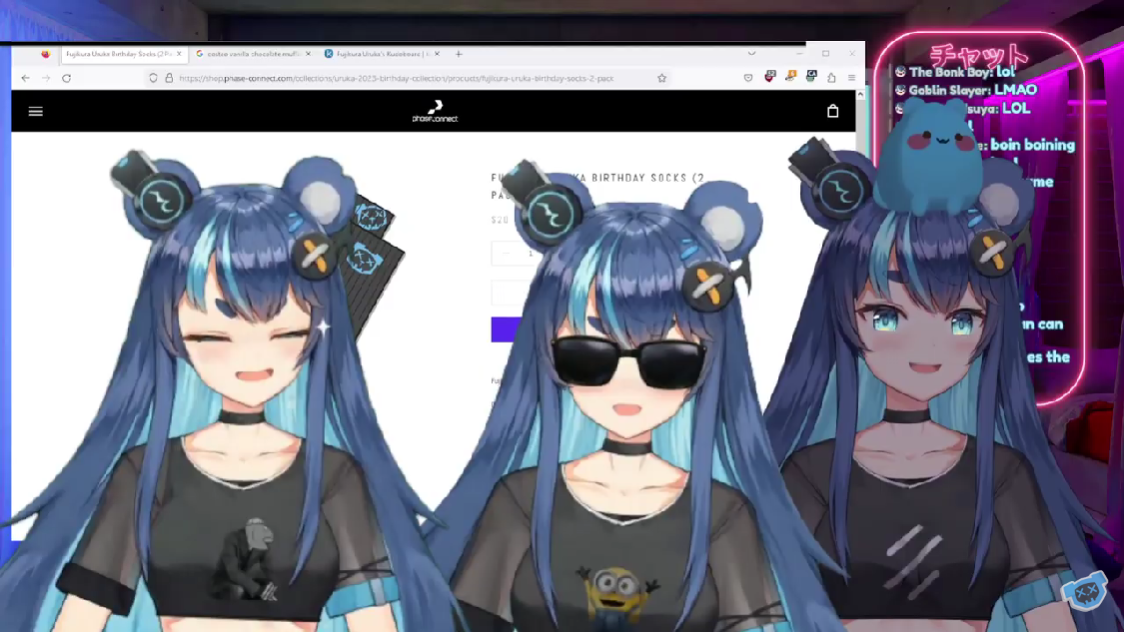Click the $20 price text
1124x632 pixels.
point(500,220)
